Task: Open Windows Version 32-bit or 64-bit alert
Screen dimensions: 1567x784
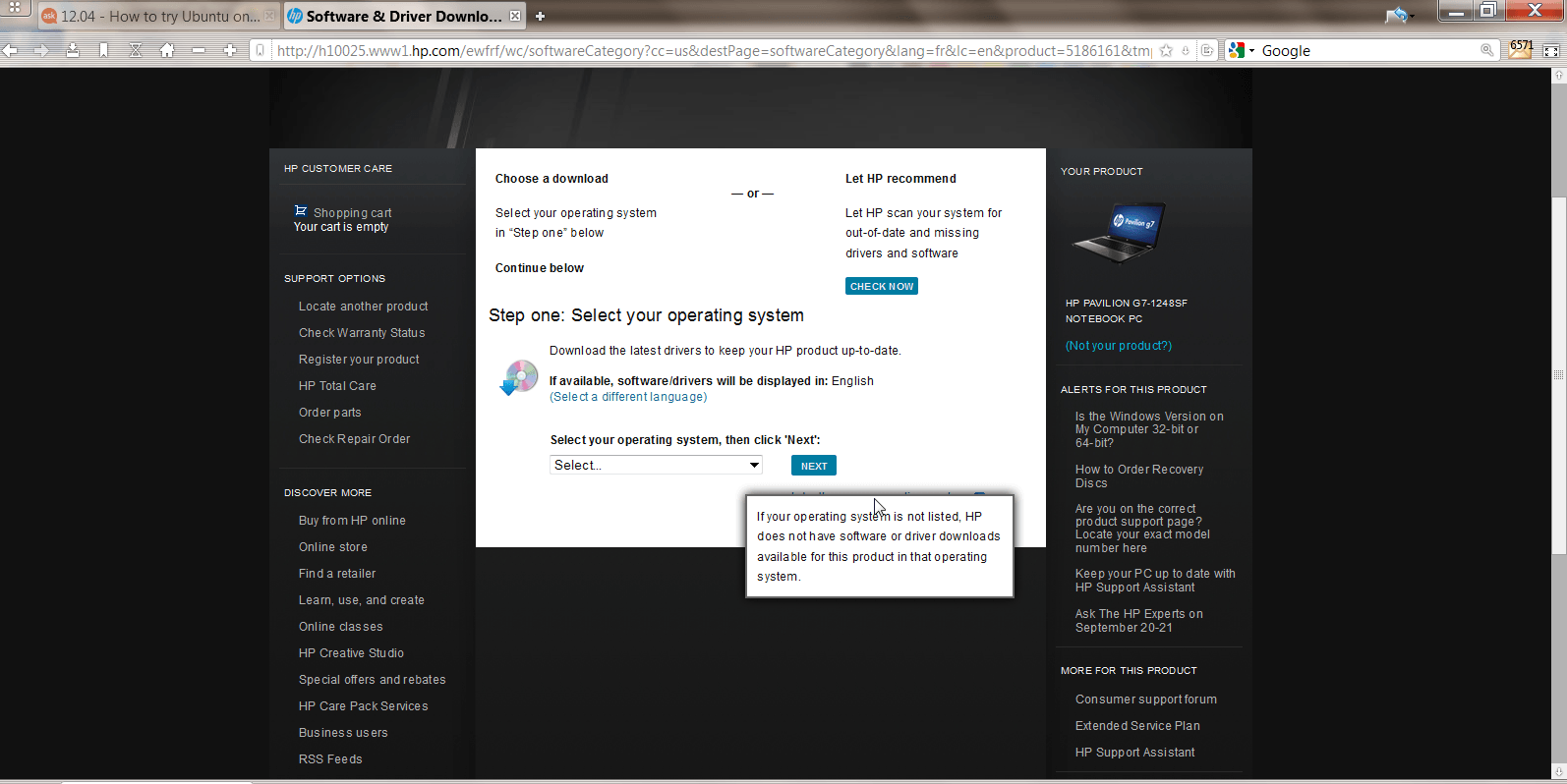Action: tap(1149, 429)
